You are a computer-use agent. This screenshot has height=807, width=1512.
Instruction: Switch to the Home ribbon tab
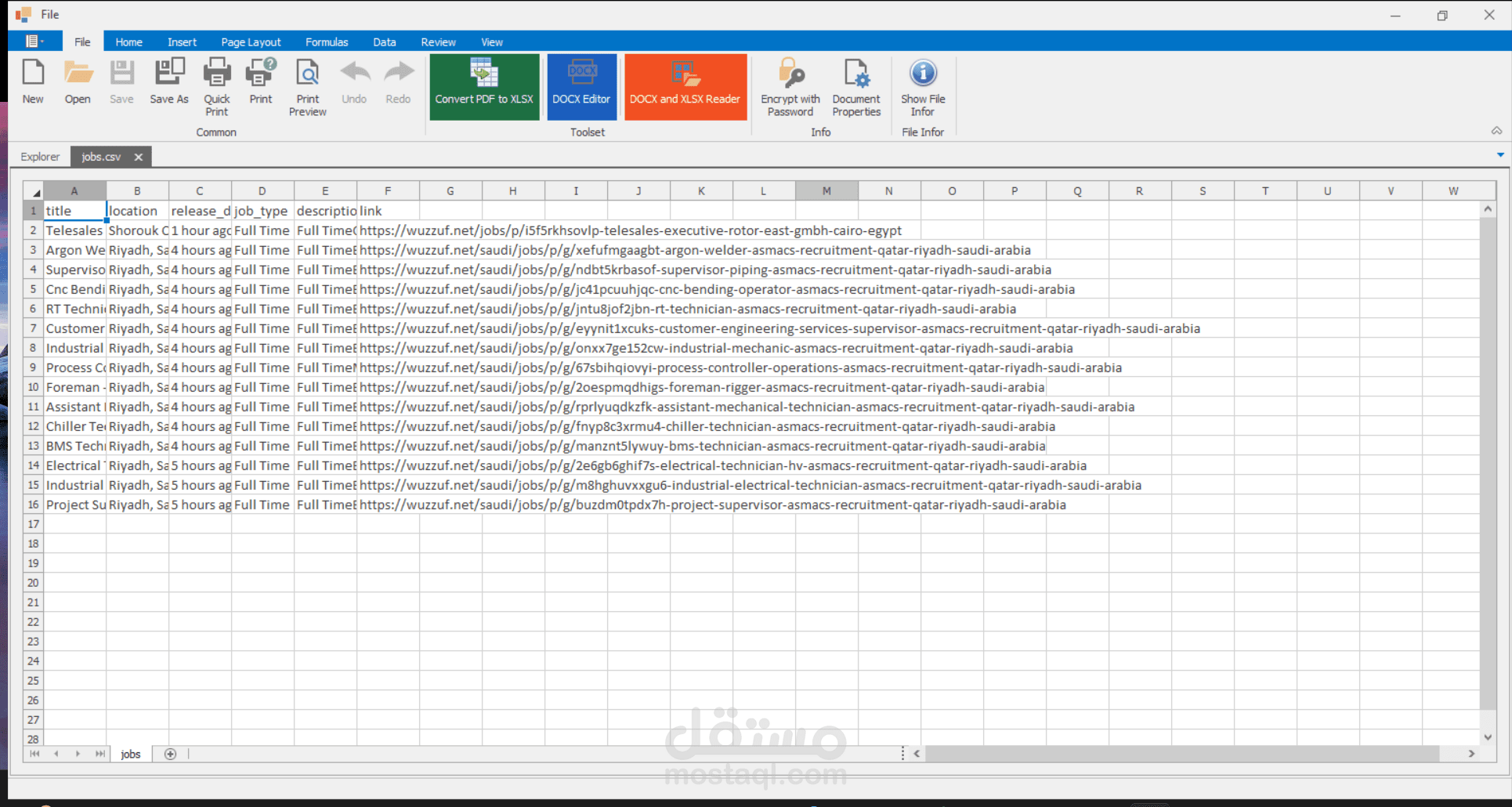pyautogui.click(x=128, y=42)
